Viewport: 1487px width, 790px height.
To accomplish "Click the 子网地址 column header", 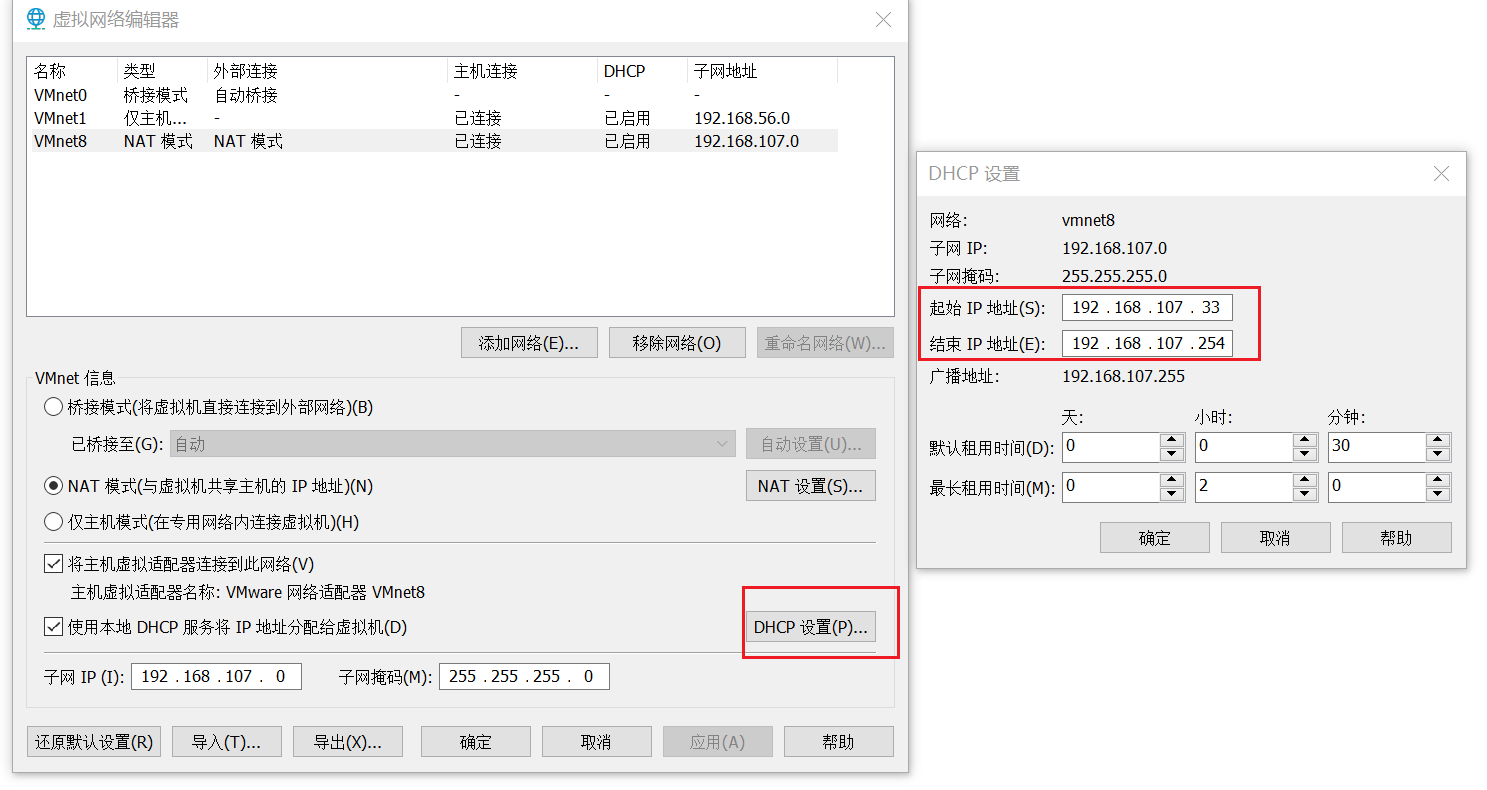I will click(x=762, y=72).
